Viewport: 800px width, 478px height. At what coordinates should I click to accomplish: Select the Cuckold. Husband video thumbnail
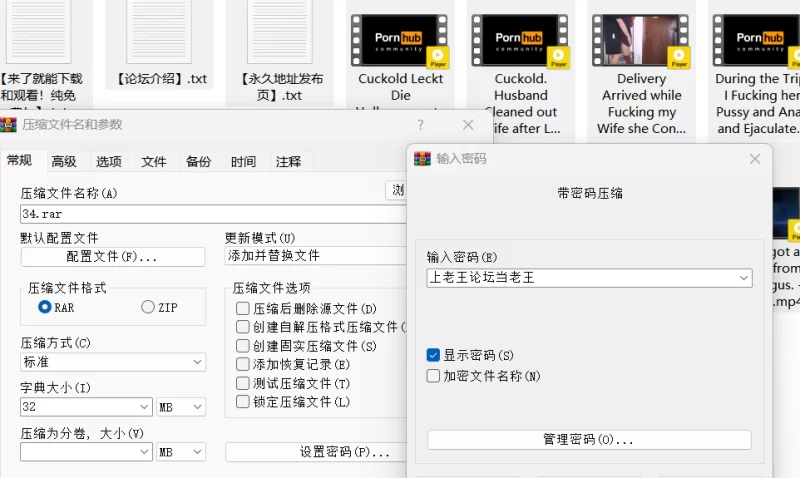tap(520, 41)
